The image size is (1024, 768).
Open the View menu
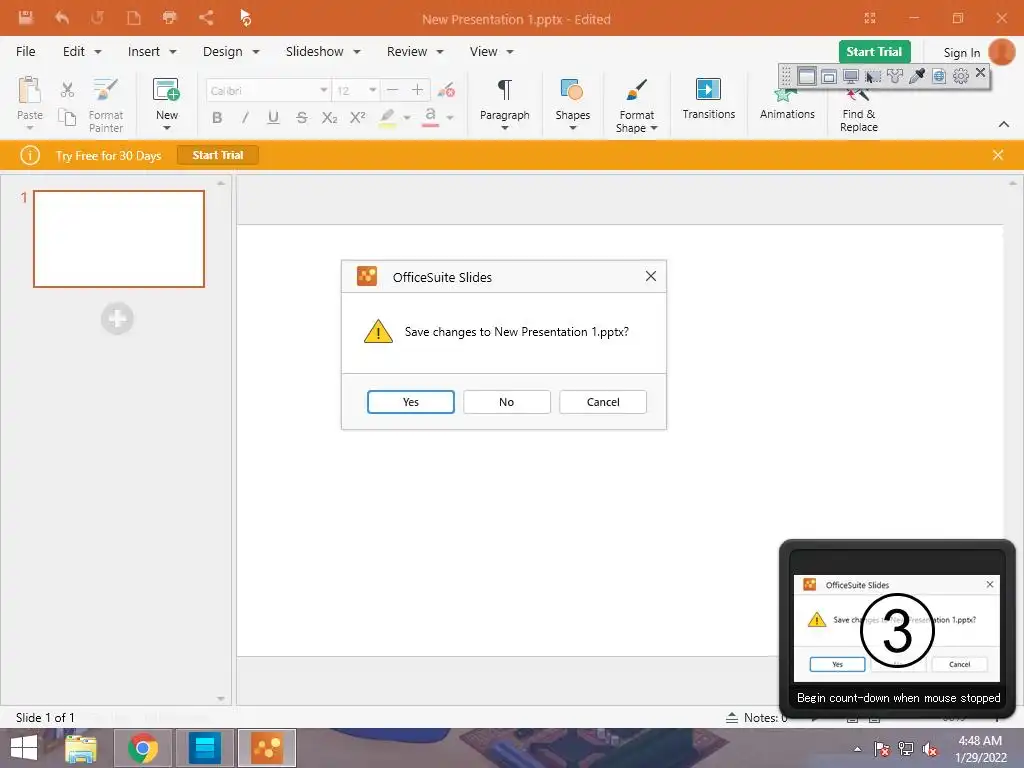pos(491,52)
